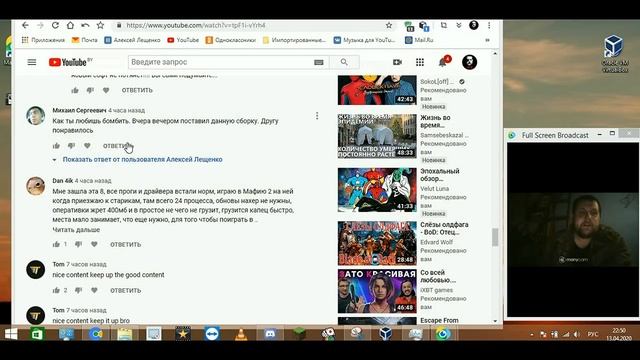Open the Одноклассники bookmark

pyautogui.click(x=231, y=40)
